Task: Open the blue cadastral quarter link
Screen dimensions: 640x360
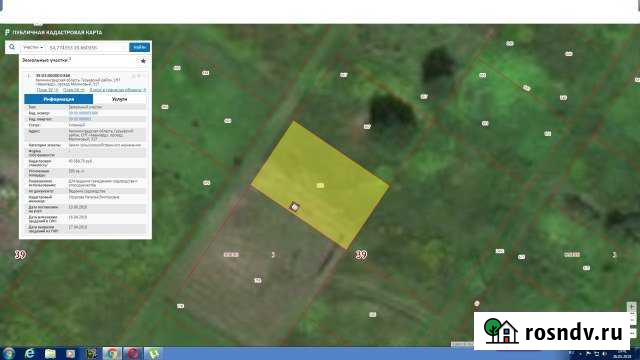Action: tap(80, 119)
